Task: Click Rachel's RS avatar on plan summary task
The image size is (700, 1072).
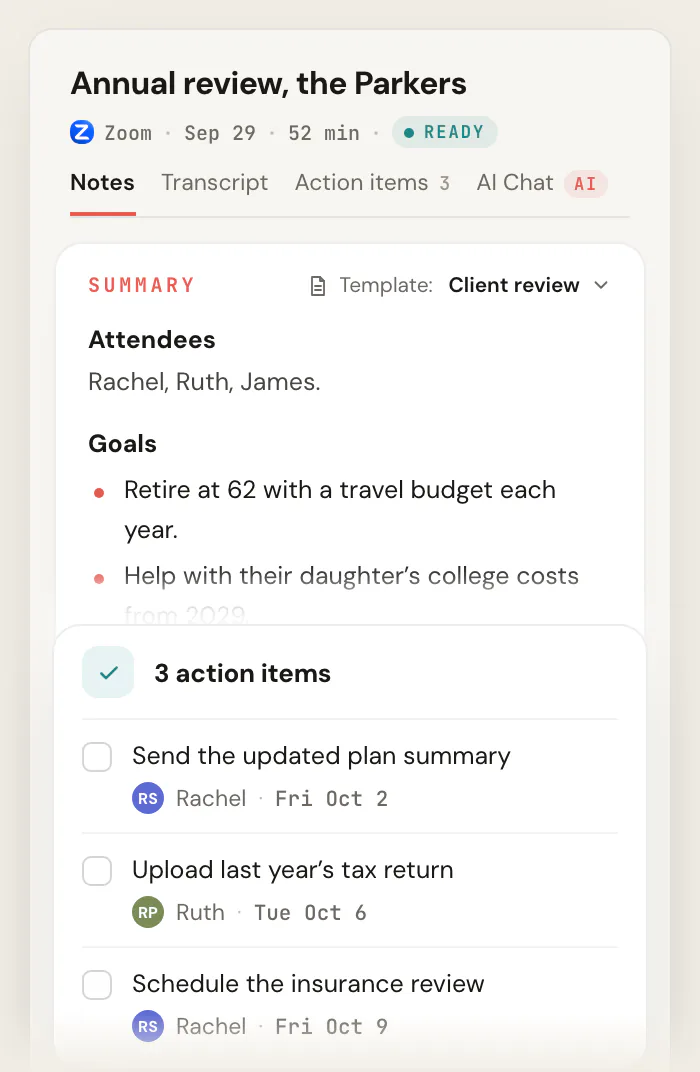Action: coord(148,798)
